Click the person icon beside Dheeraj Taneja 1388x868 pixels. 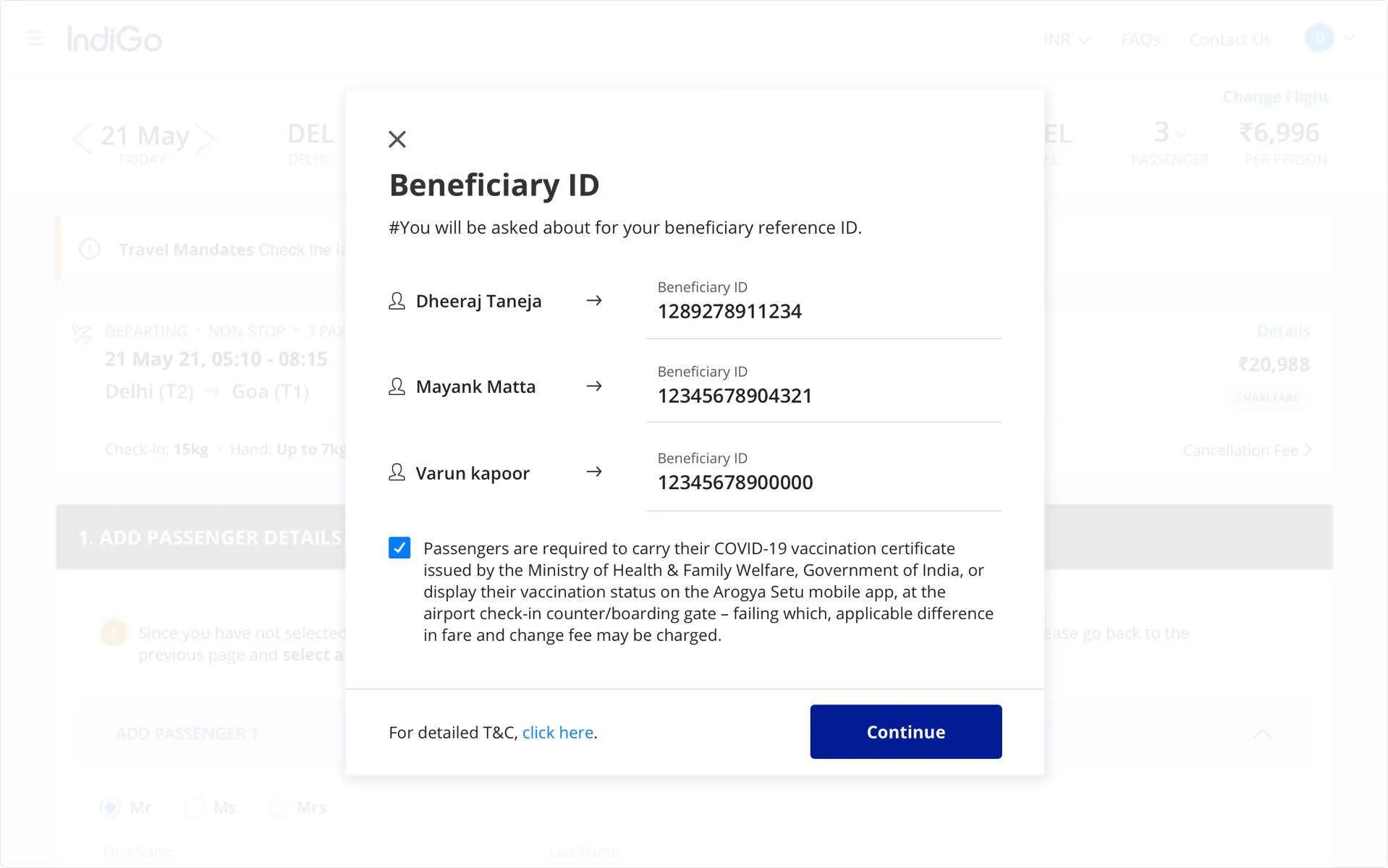(x=397, y=301)
